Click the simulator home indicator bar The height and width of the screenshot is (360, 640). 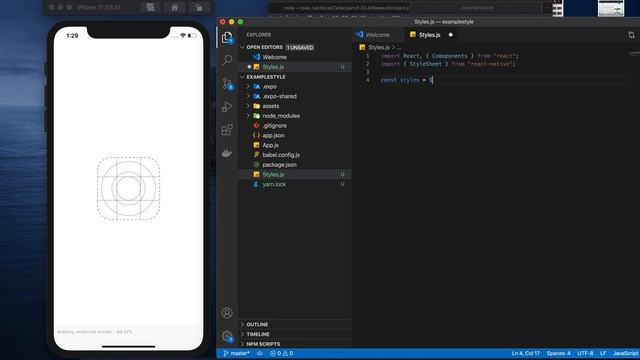coord(129,347)
